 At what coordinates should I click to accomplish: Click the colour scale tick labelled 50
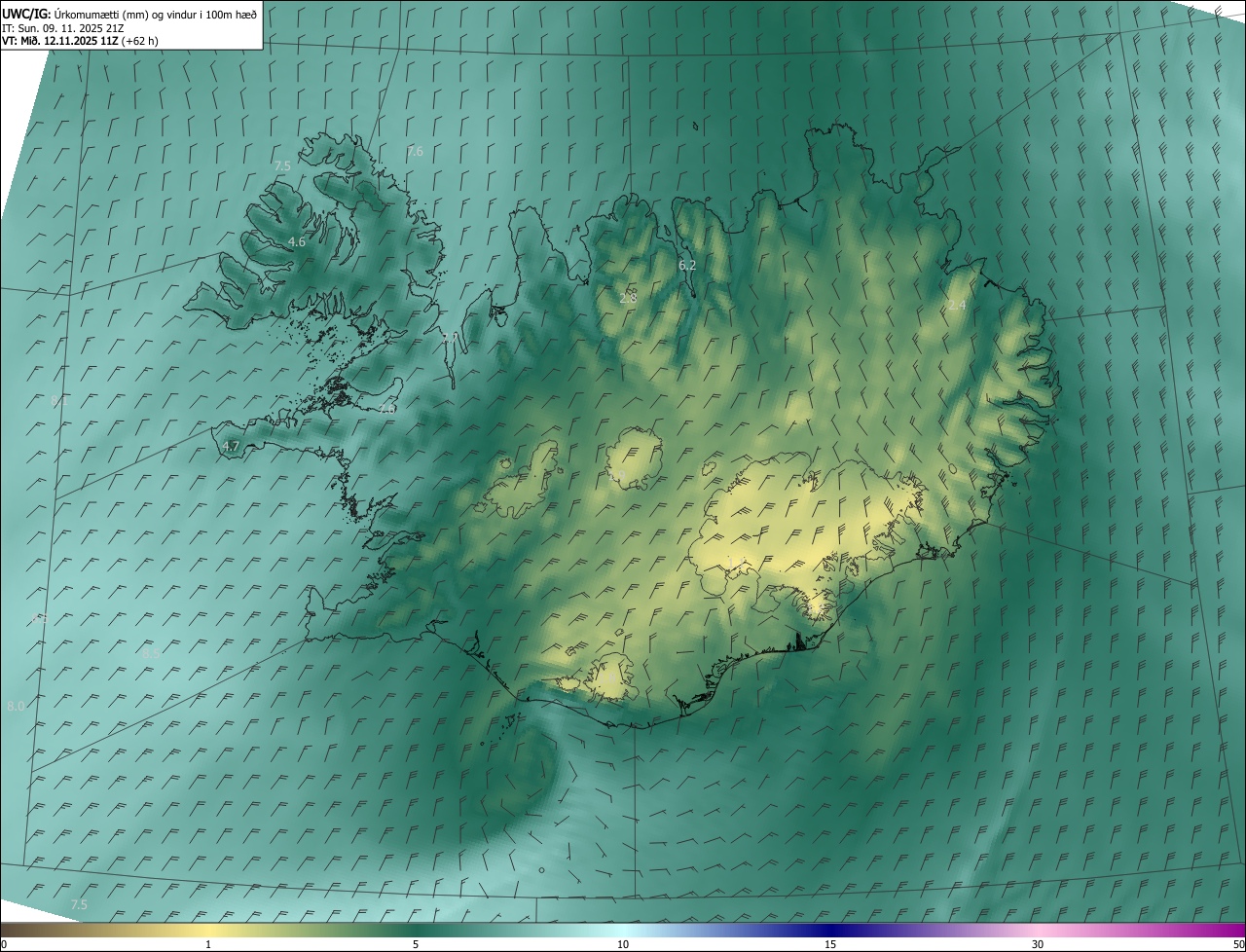tap(1238, 944)
